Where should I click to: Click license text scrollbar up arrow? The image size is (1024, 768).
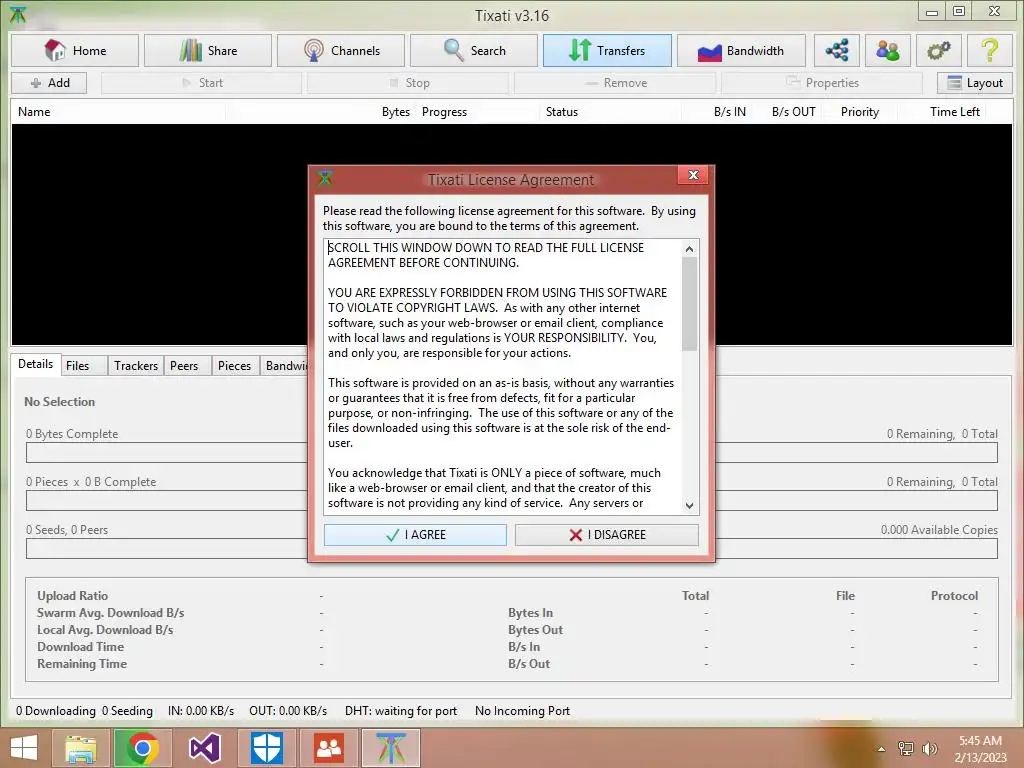[x=690, y=249]
